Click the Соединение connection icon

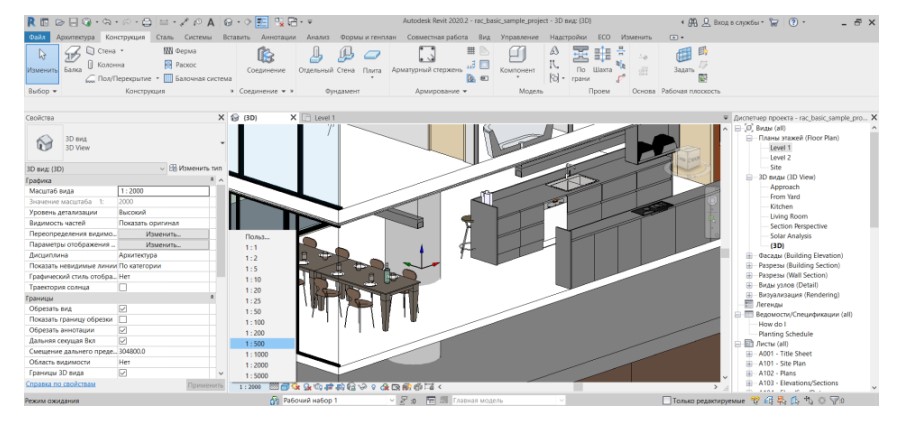coord(266,60)
